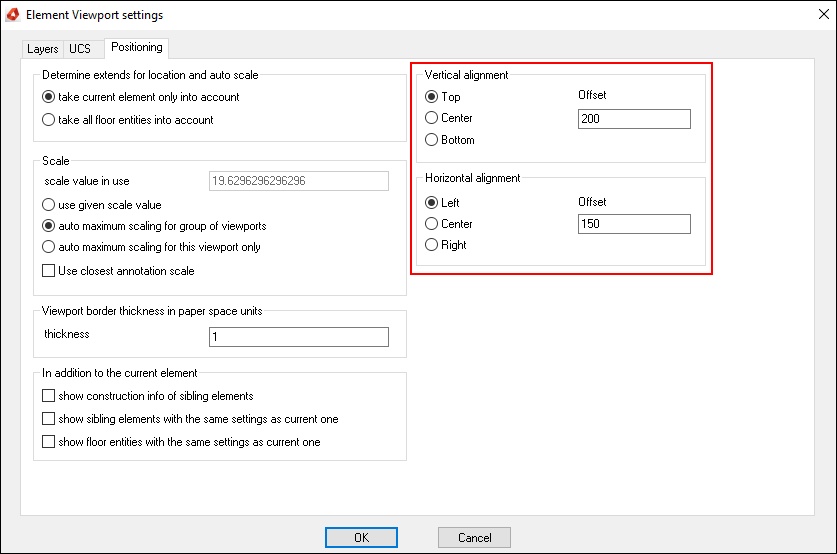Screen dimensions: 837x554
Task: Click the horizontal Offset field showing 150
Action: (x=634, y=224)
